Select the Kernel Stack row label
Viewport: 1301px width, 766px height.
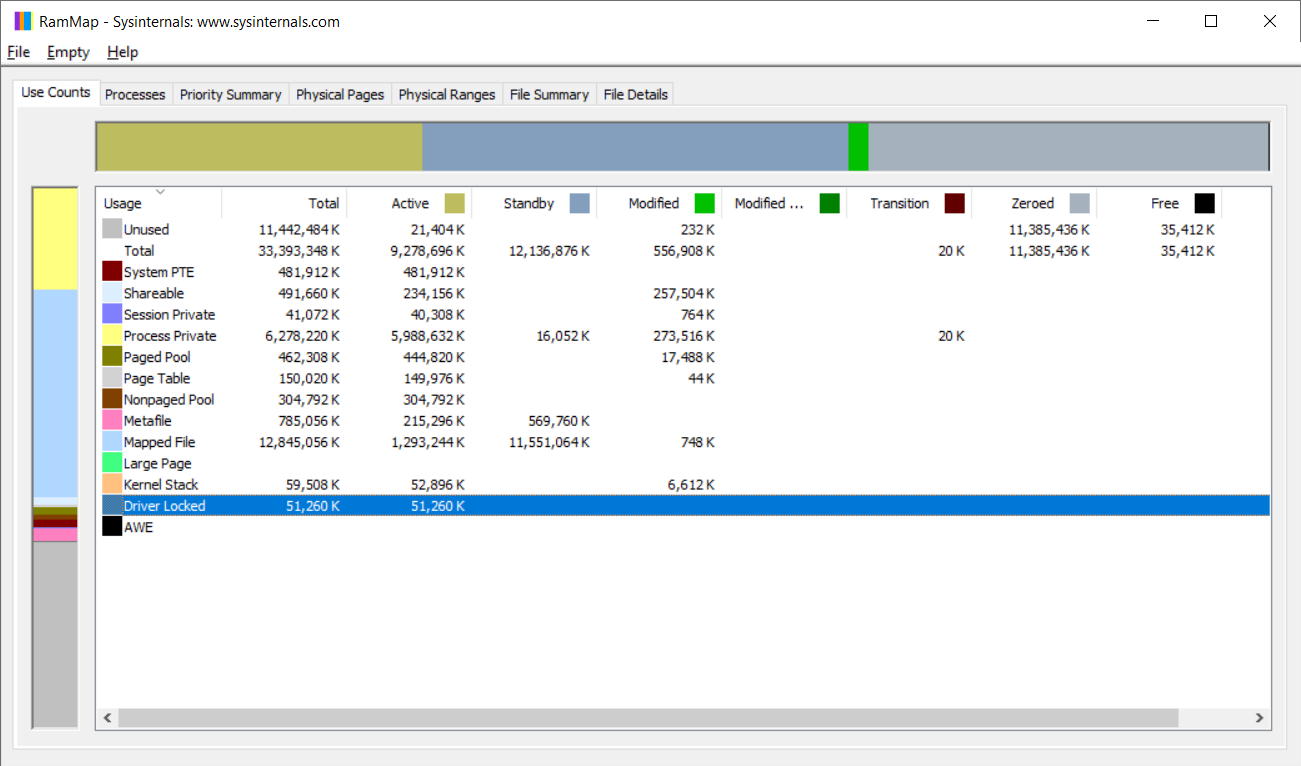pos(161,484)
